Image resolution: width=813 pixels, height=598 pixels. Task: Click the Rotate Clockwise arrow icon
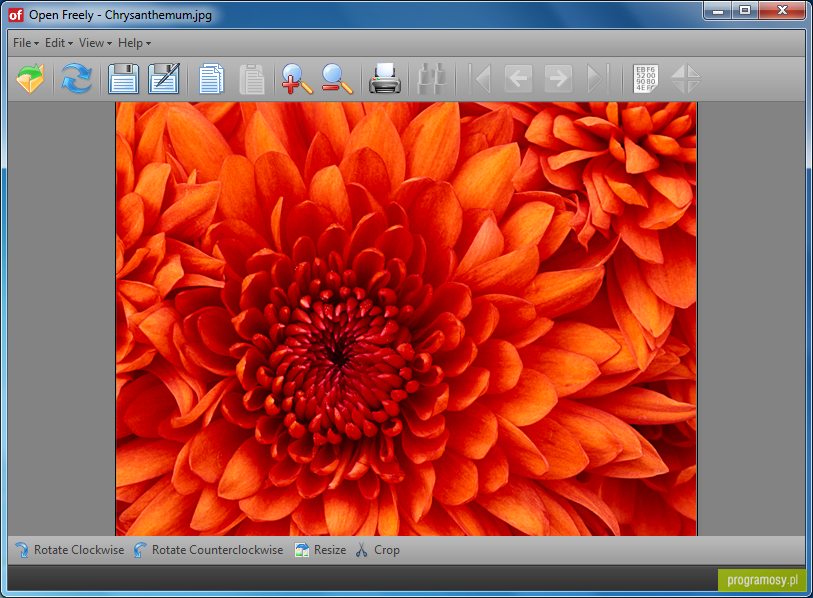point(22,550)
